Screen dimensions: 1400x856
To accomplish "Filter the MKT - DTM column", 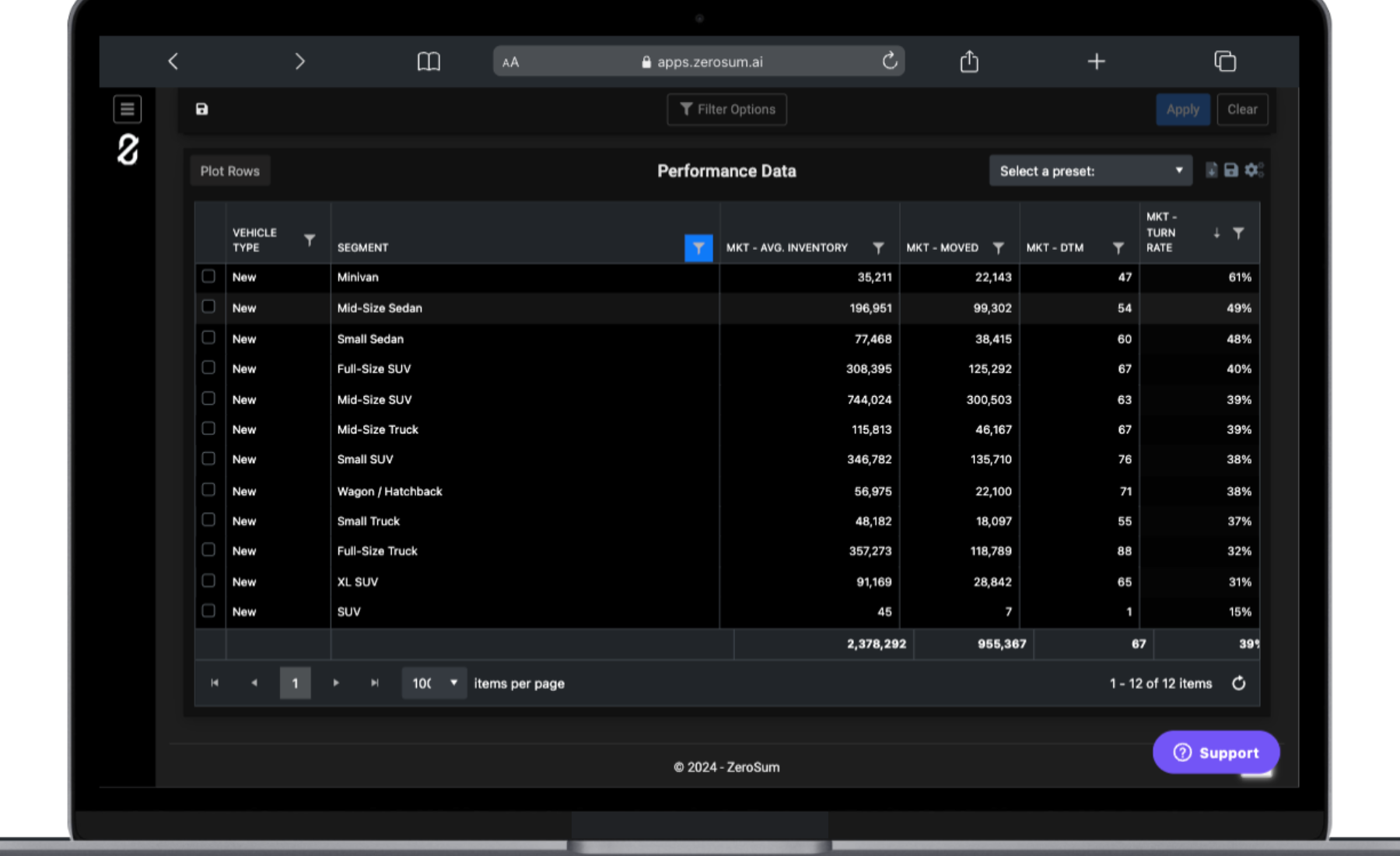I will coord(1118,247).
